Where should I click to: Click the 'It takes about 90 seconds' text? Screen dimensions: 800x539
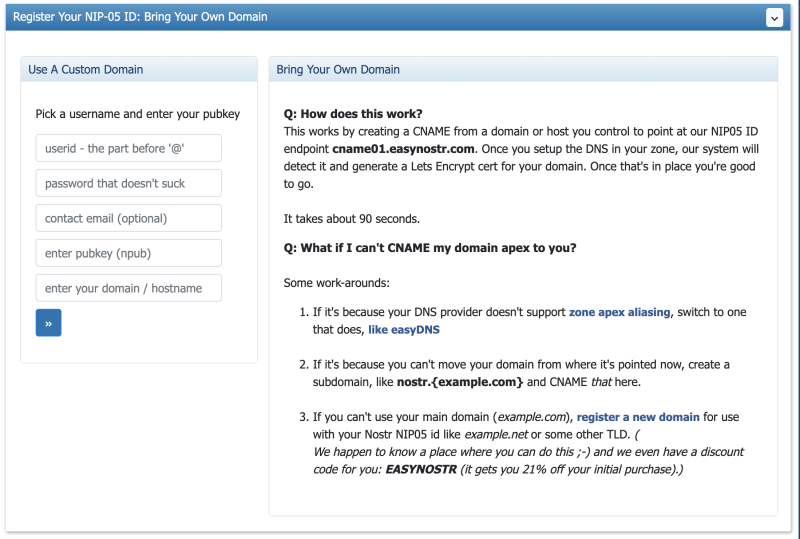[x=352, y=219]
